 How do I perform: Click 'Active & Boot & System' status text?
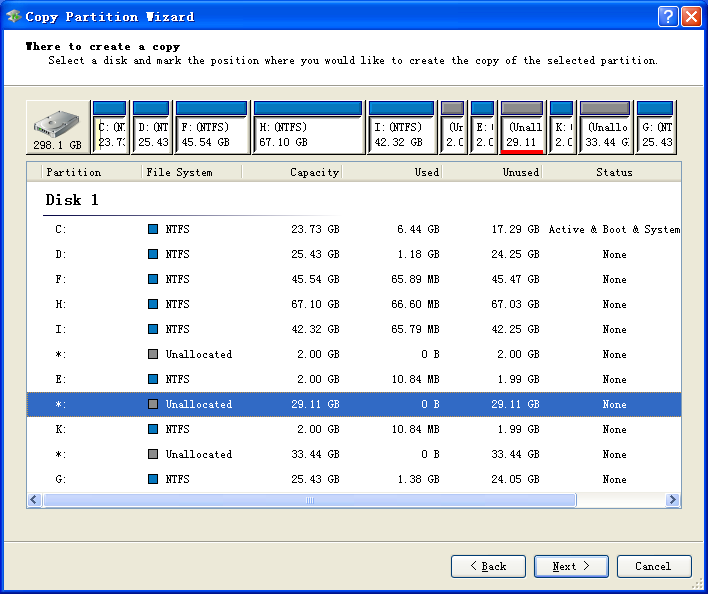click(x=615, y=229)
